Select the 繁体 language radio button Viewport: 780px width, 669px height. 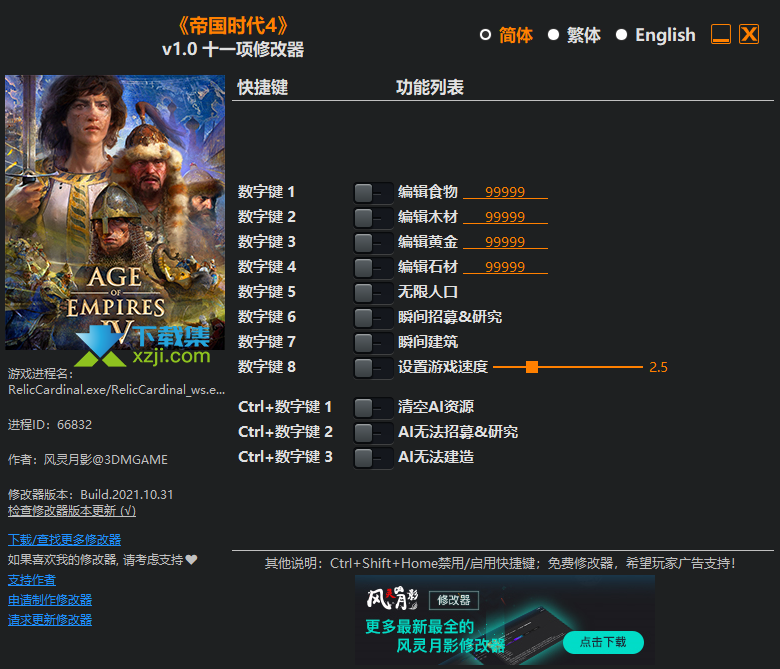click(553, 35)
